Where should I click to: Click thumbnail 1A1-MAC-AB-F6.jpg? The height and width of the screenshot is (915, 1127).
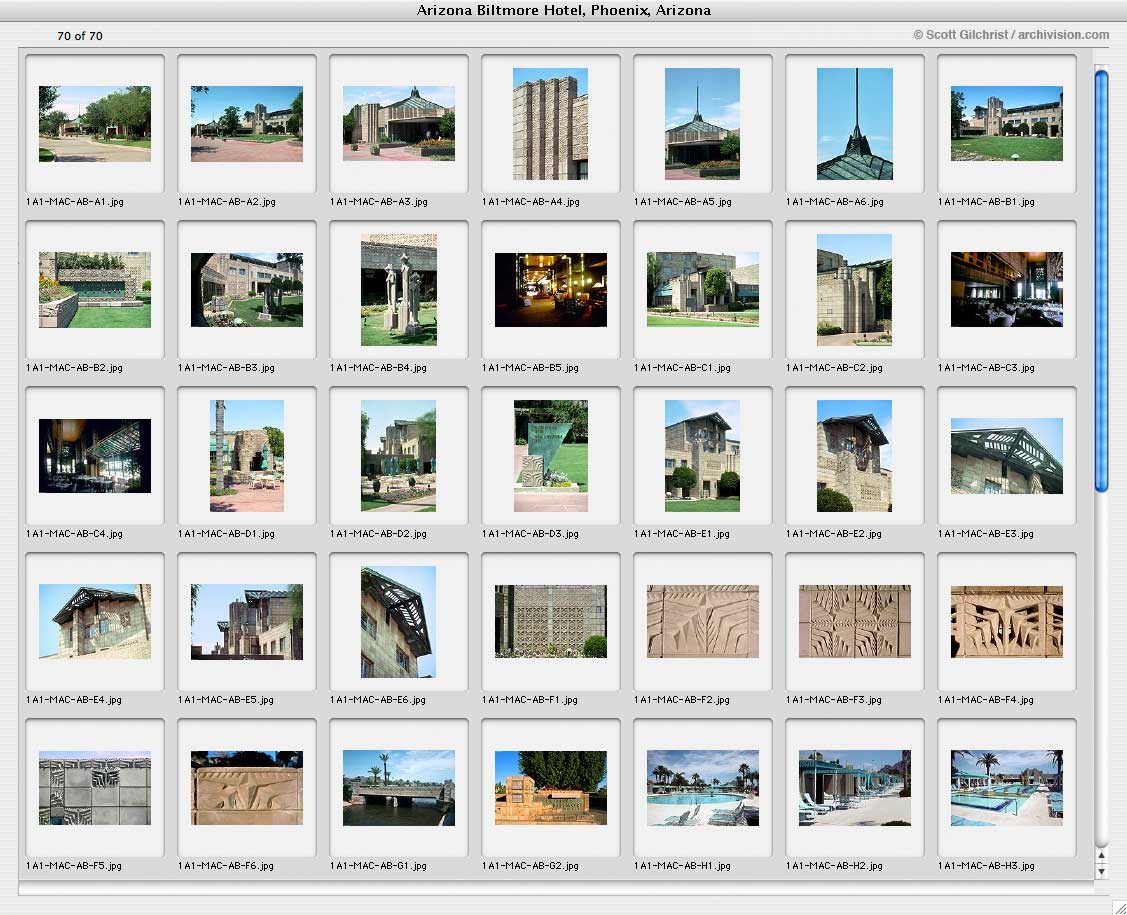[247, 788]
